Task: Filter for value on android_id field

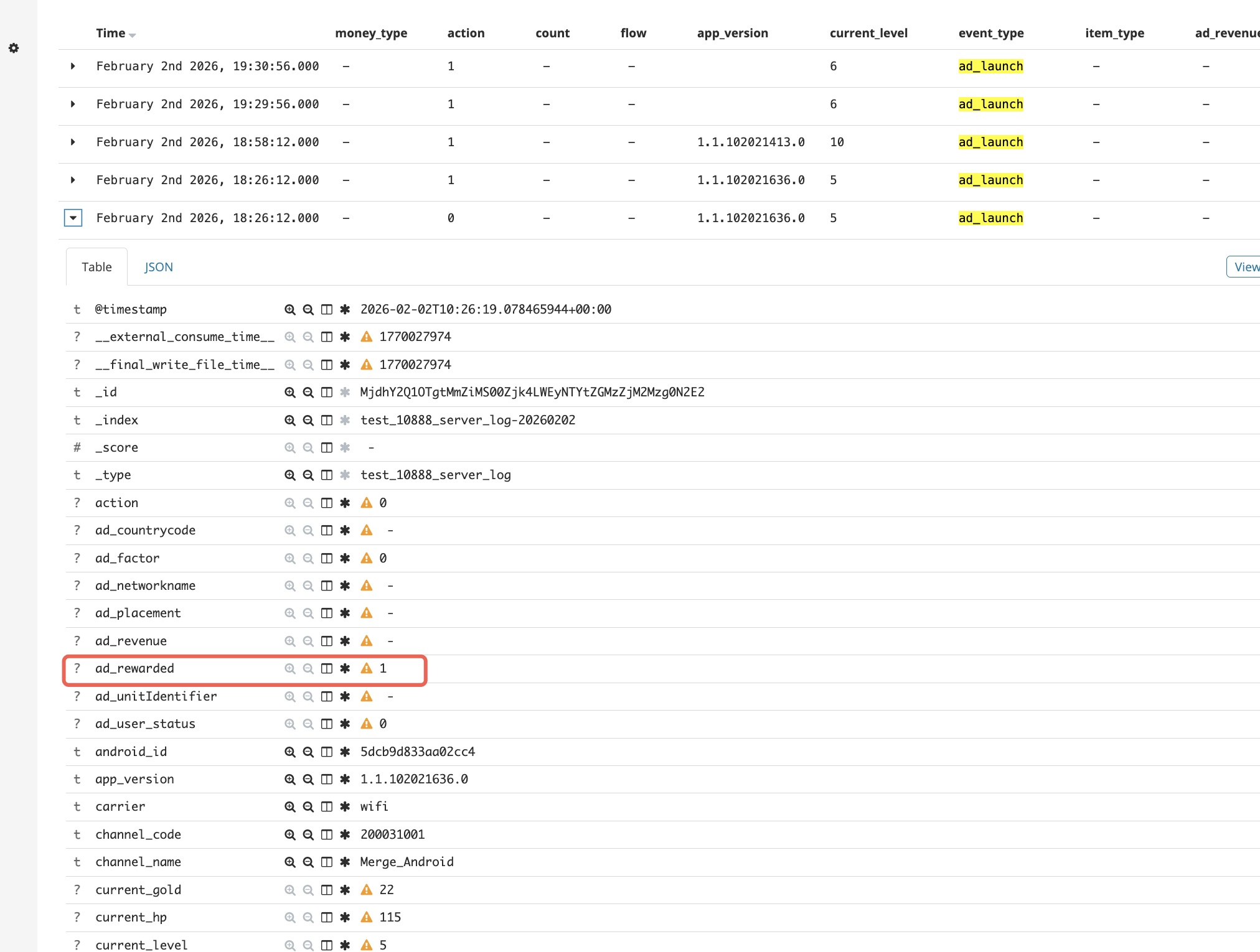Action: coord(289,751)
